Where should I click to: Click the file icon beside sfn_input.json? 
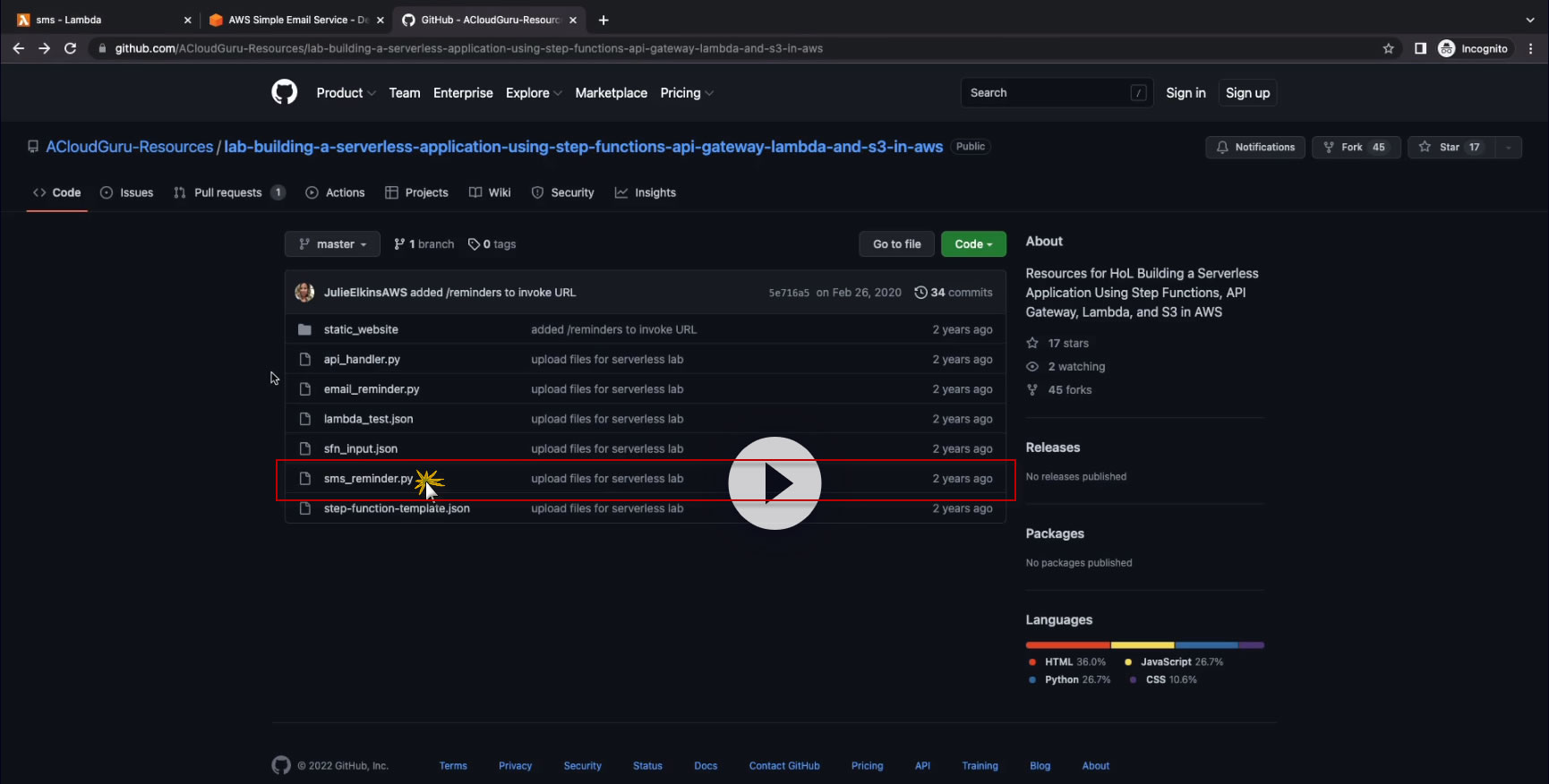pos(304,448)
